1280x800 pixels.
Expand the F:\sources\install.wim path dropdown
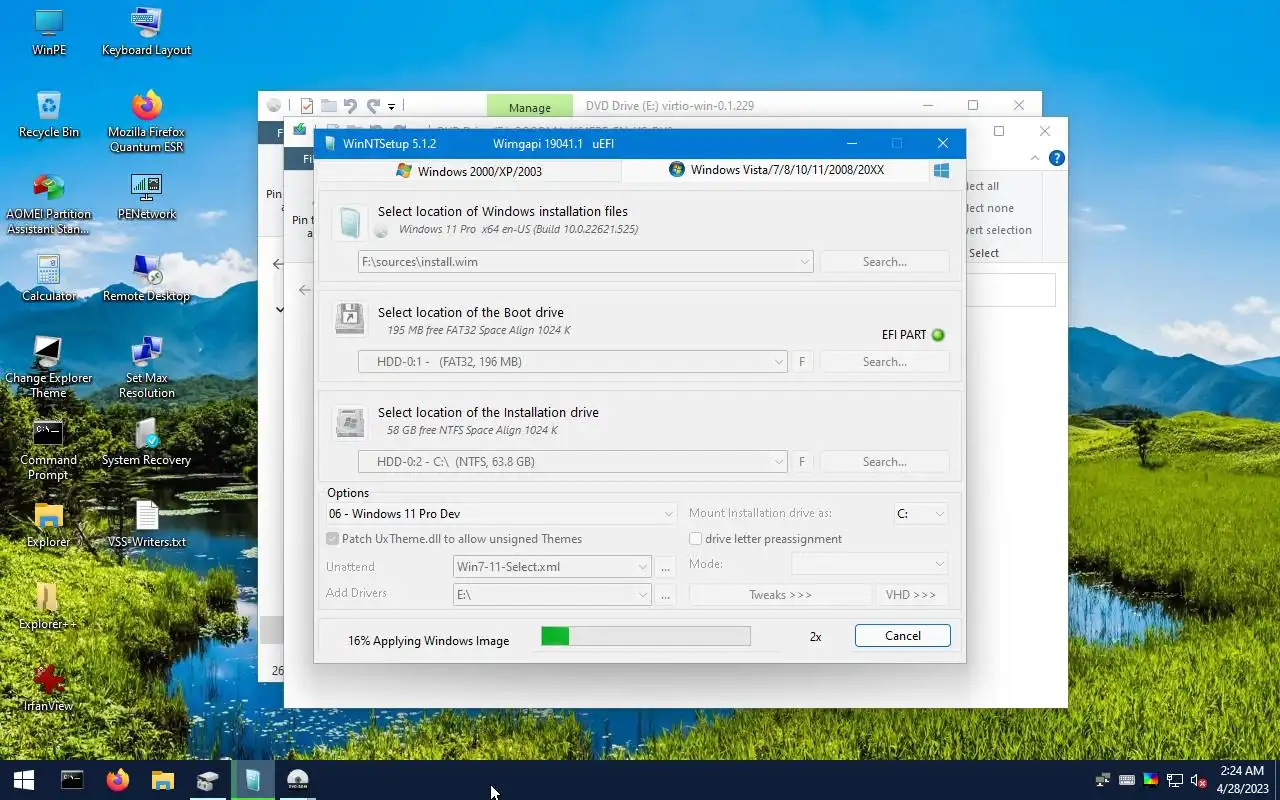(x=804, y=262)
